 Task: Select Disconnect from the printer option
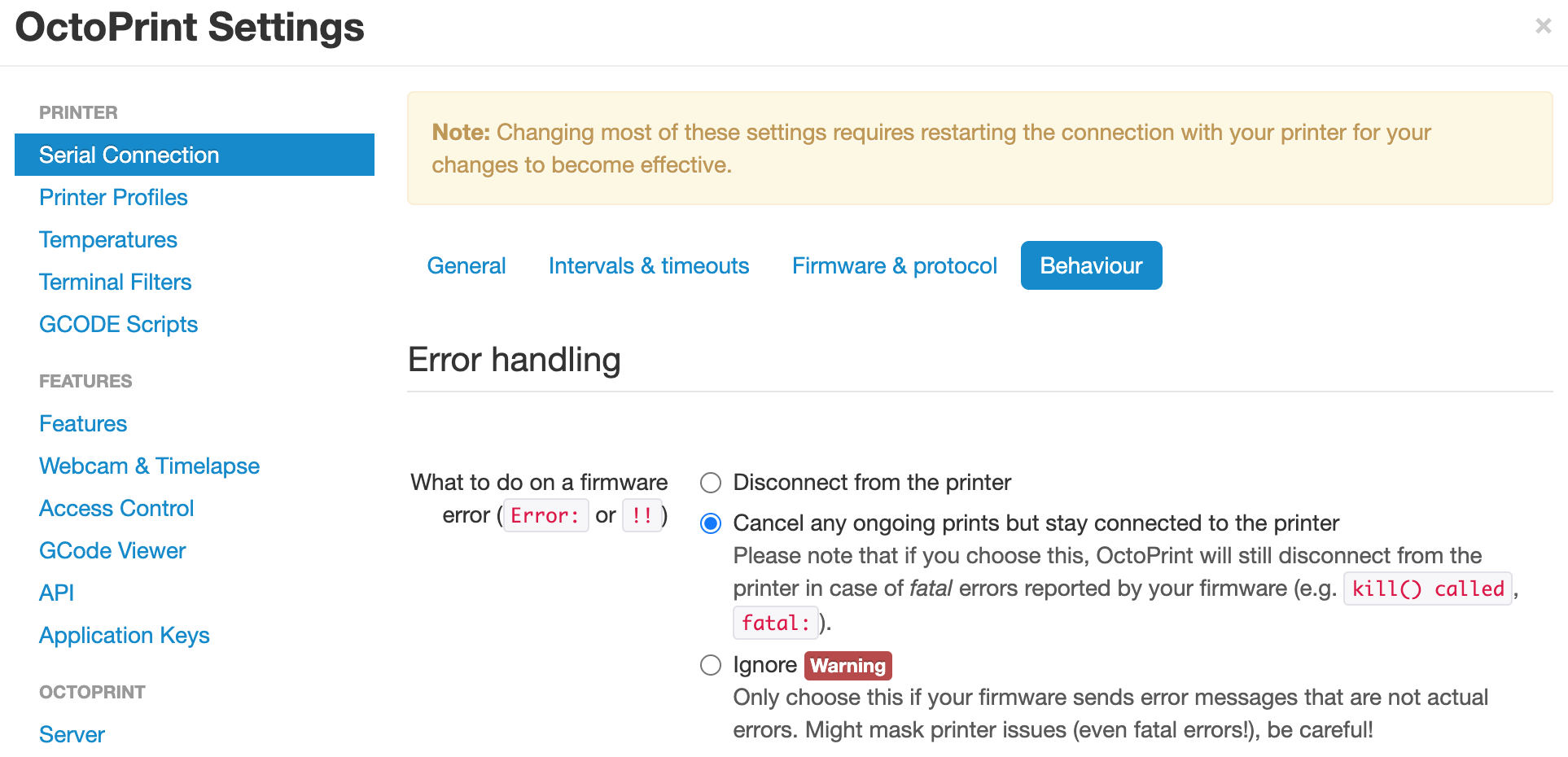[x=711, y=483]
